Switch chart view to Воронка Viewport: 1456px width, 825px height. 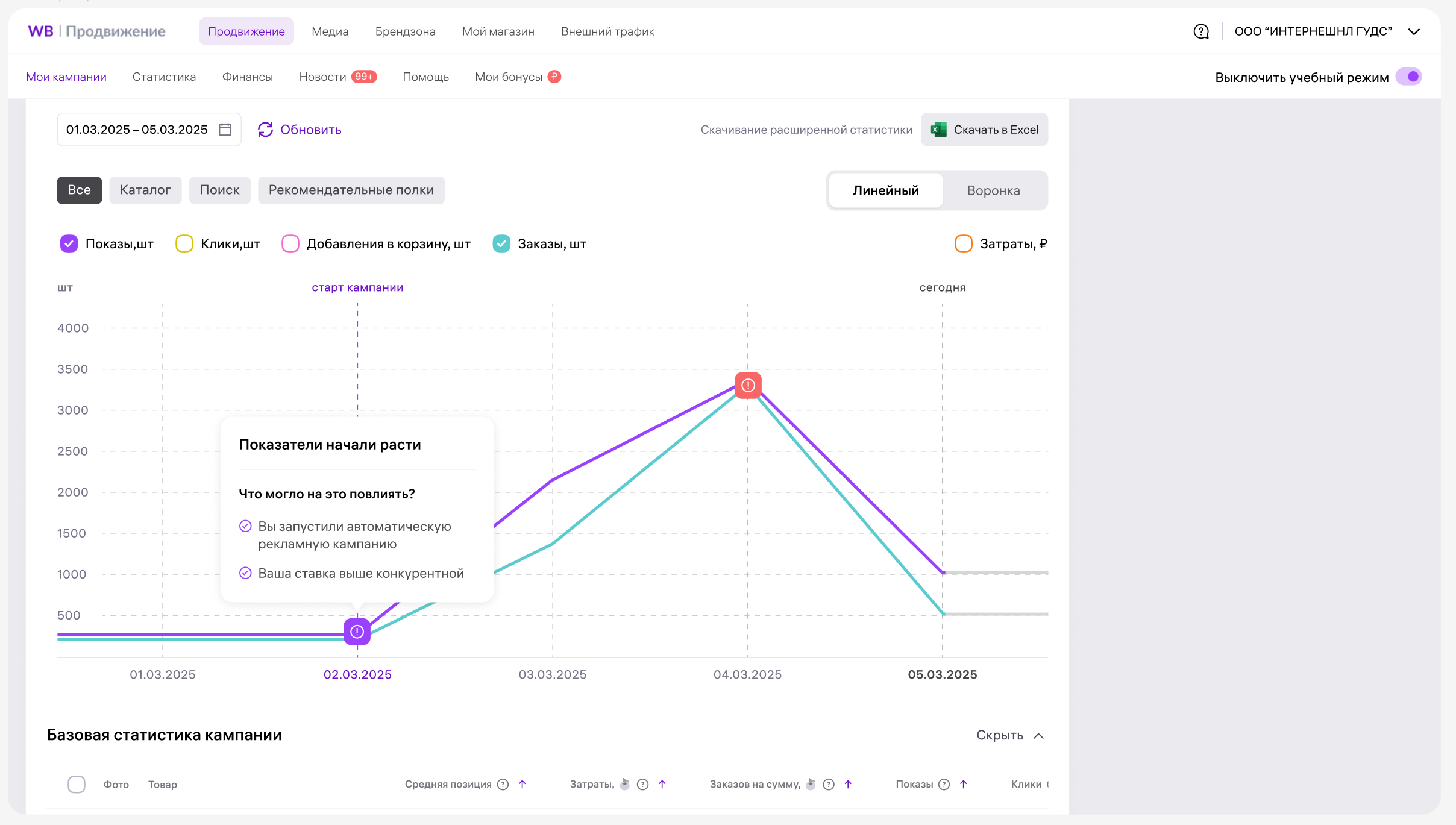point(994,190)
